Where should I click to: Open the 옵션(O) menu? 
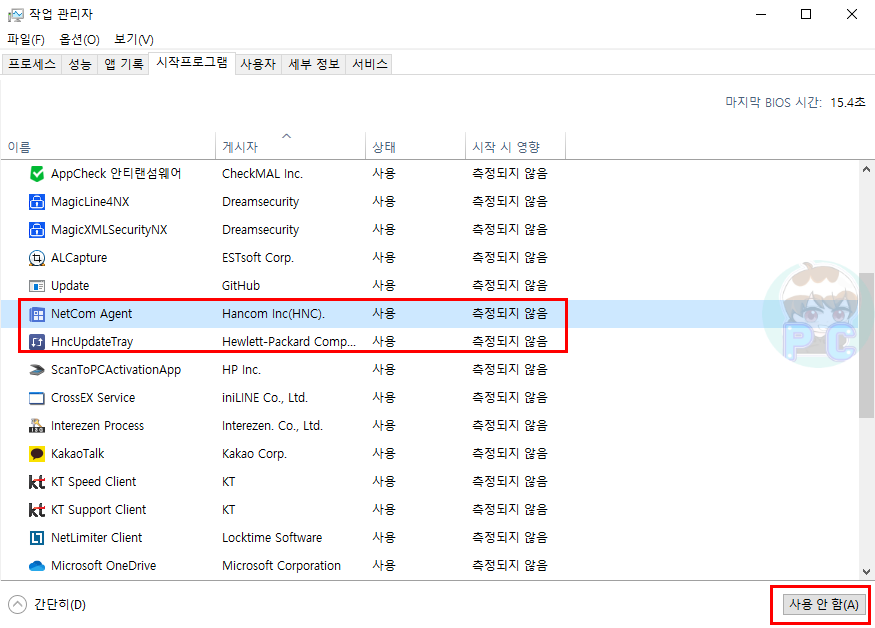pyautogui.click(x=79, y=40)
